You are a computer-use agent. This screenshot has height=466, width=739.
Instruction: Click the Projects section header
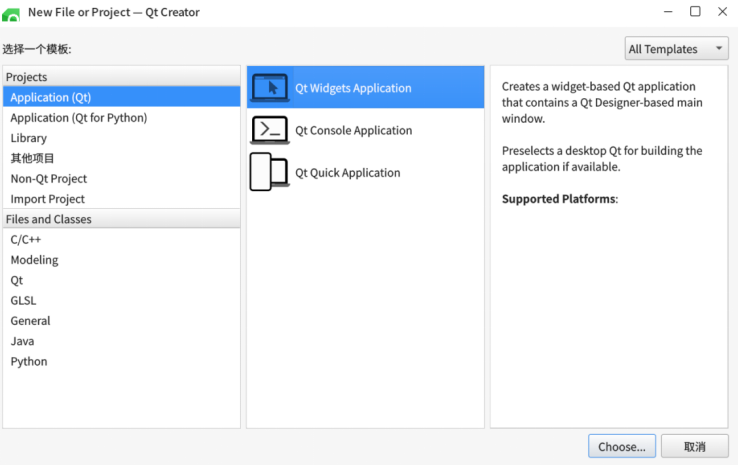[x=122, y=76]
